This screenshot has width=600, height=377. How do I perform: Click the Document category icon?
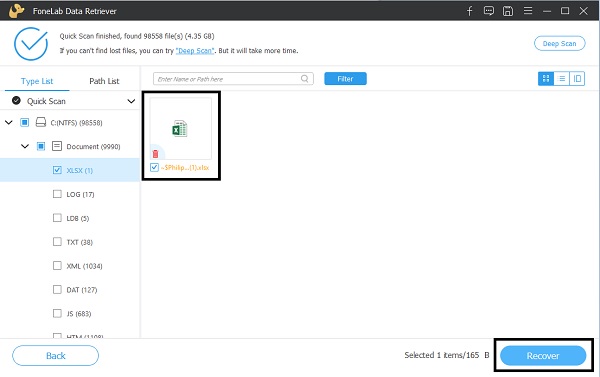(57, 146)
